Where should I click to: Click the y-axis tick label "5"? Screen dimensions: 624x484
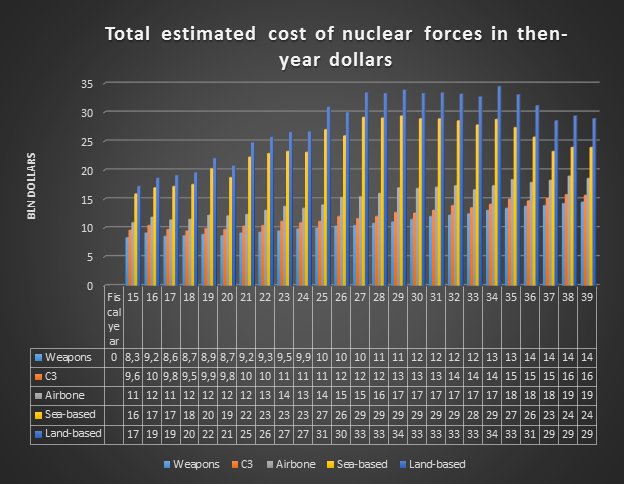click(x=90, y=257)
